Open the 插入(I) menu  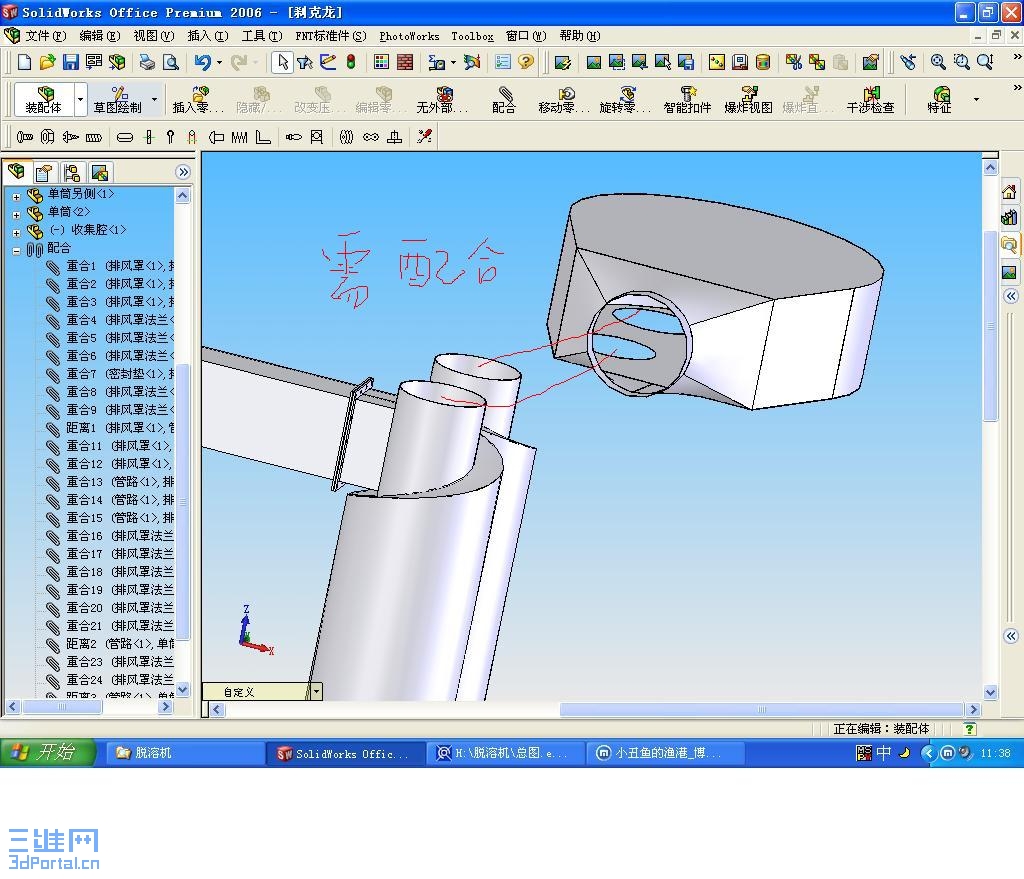pos(207,36)
